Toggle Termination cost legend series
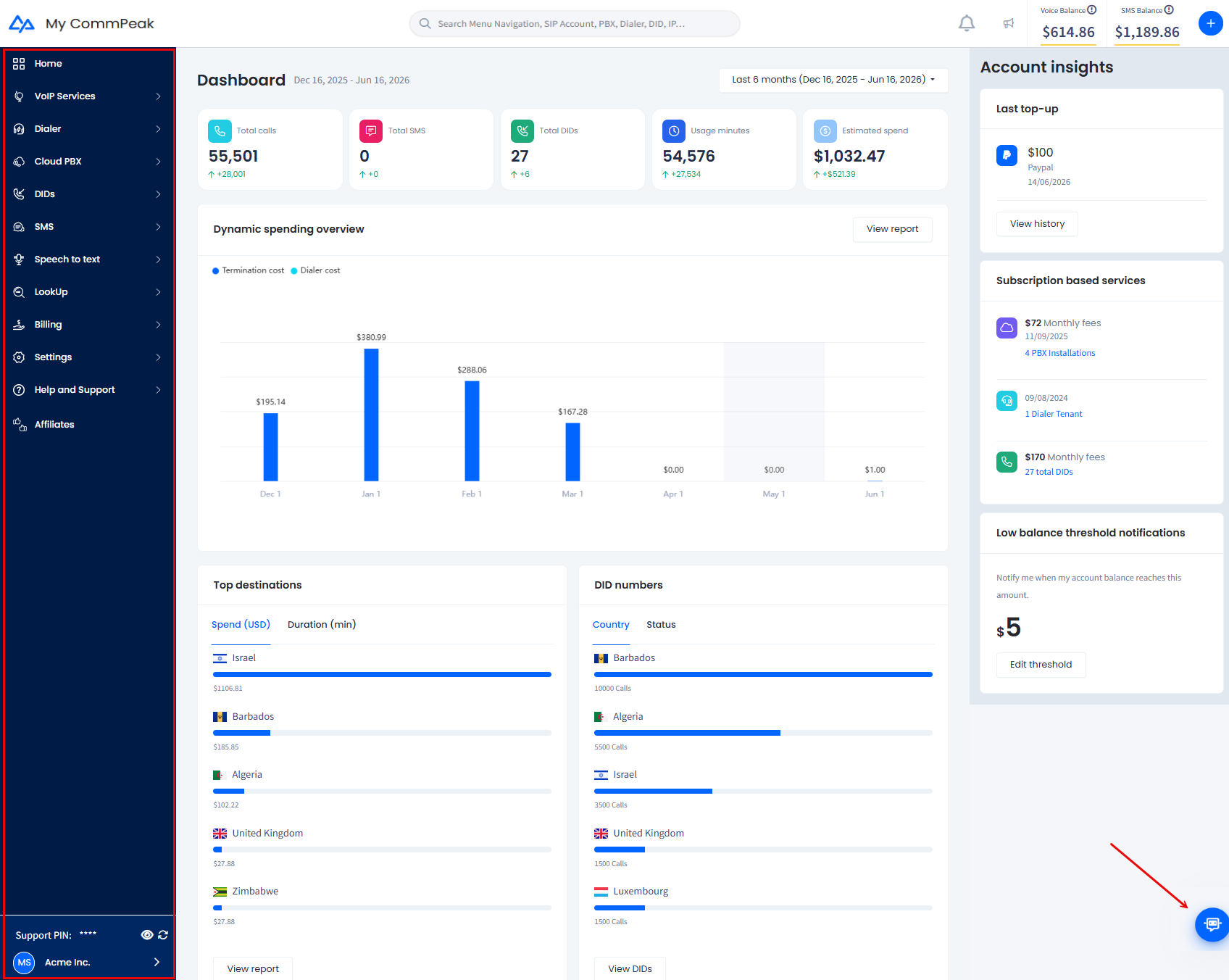 [248, 270]
